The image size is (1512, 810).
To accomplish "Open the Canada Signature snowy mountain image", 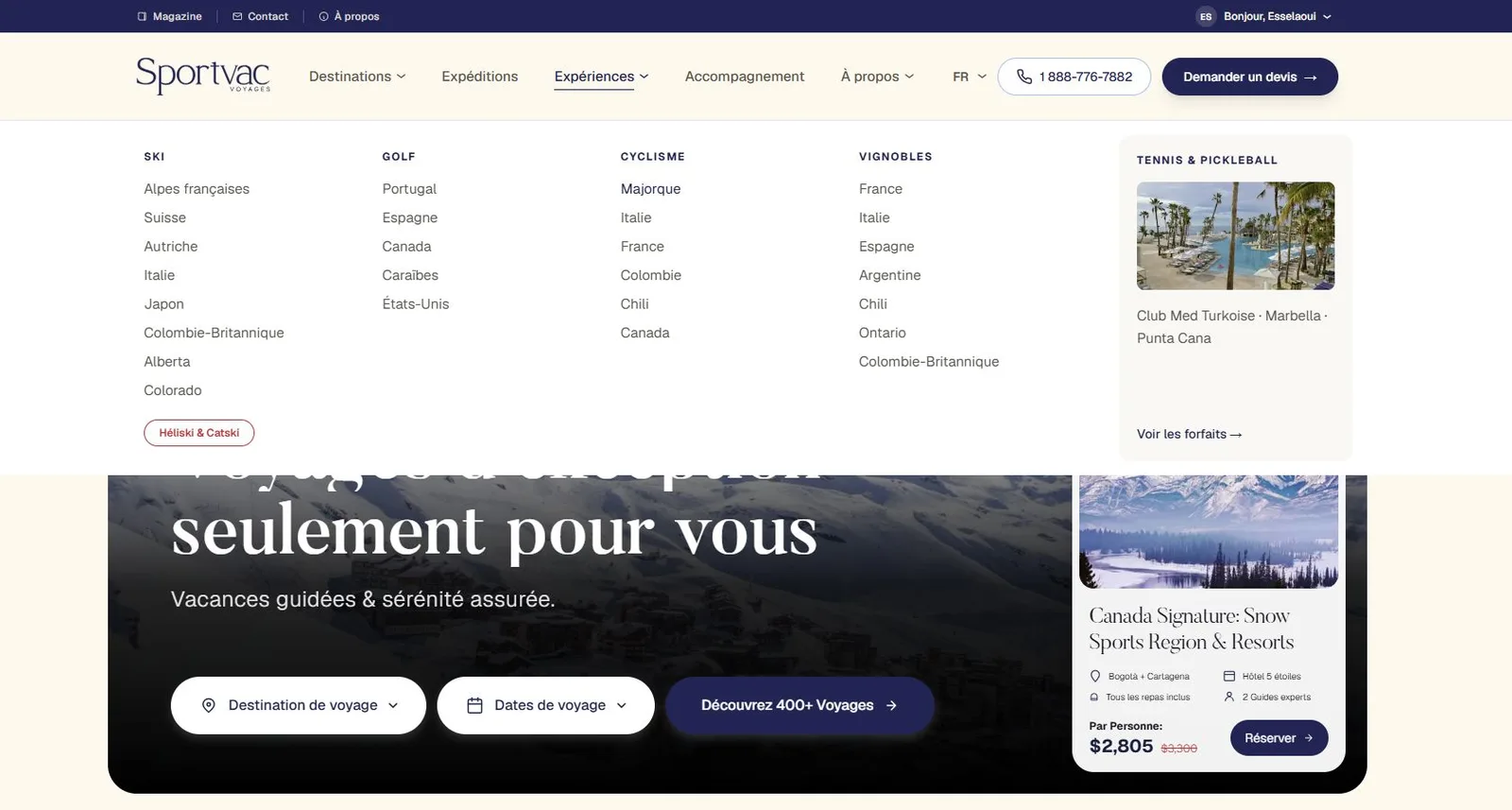I will point(1209,531).
